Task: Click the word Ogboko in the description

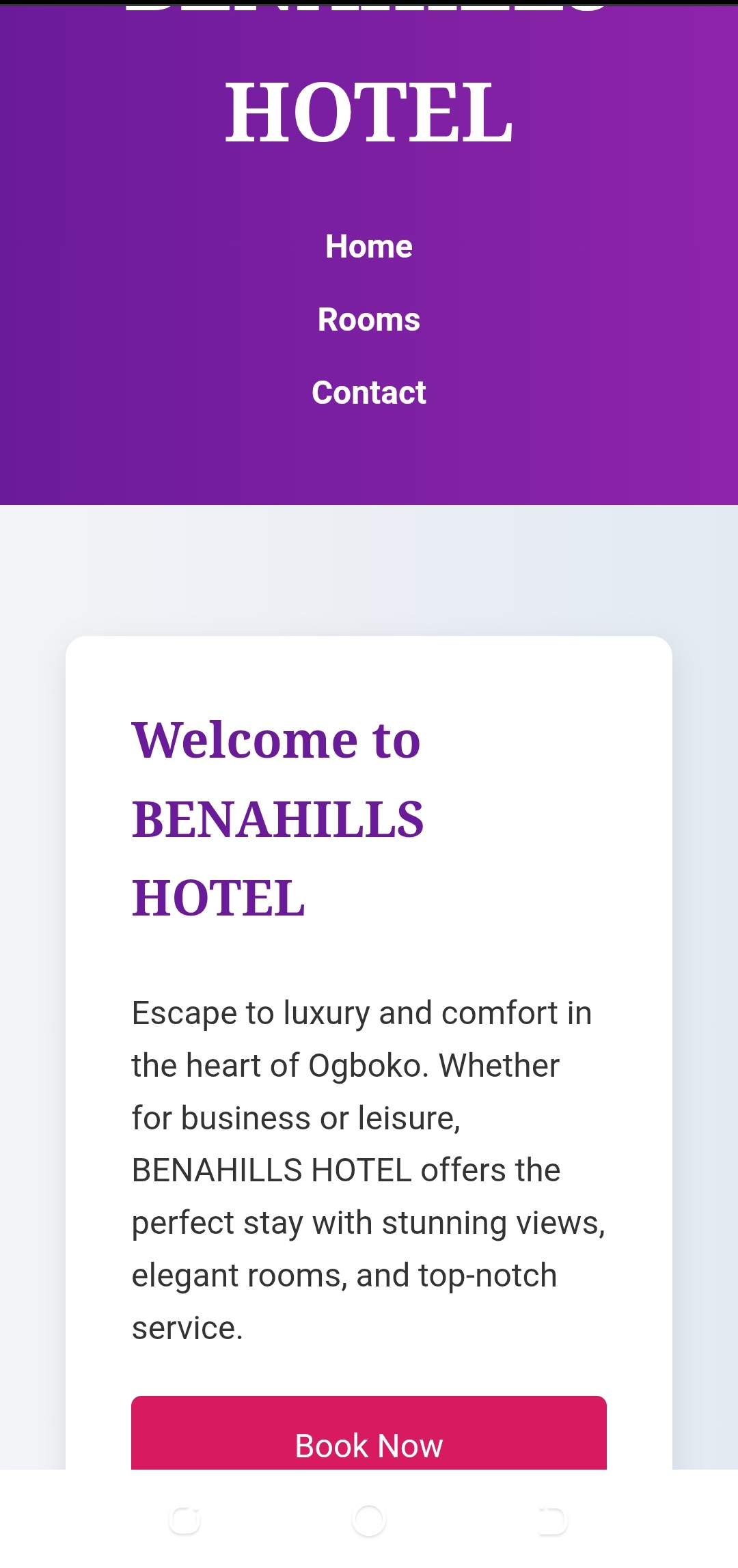Action: (364, 1066)
